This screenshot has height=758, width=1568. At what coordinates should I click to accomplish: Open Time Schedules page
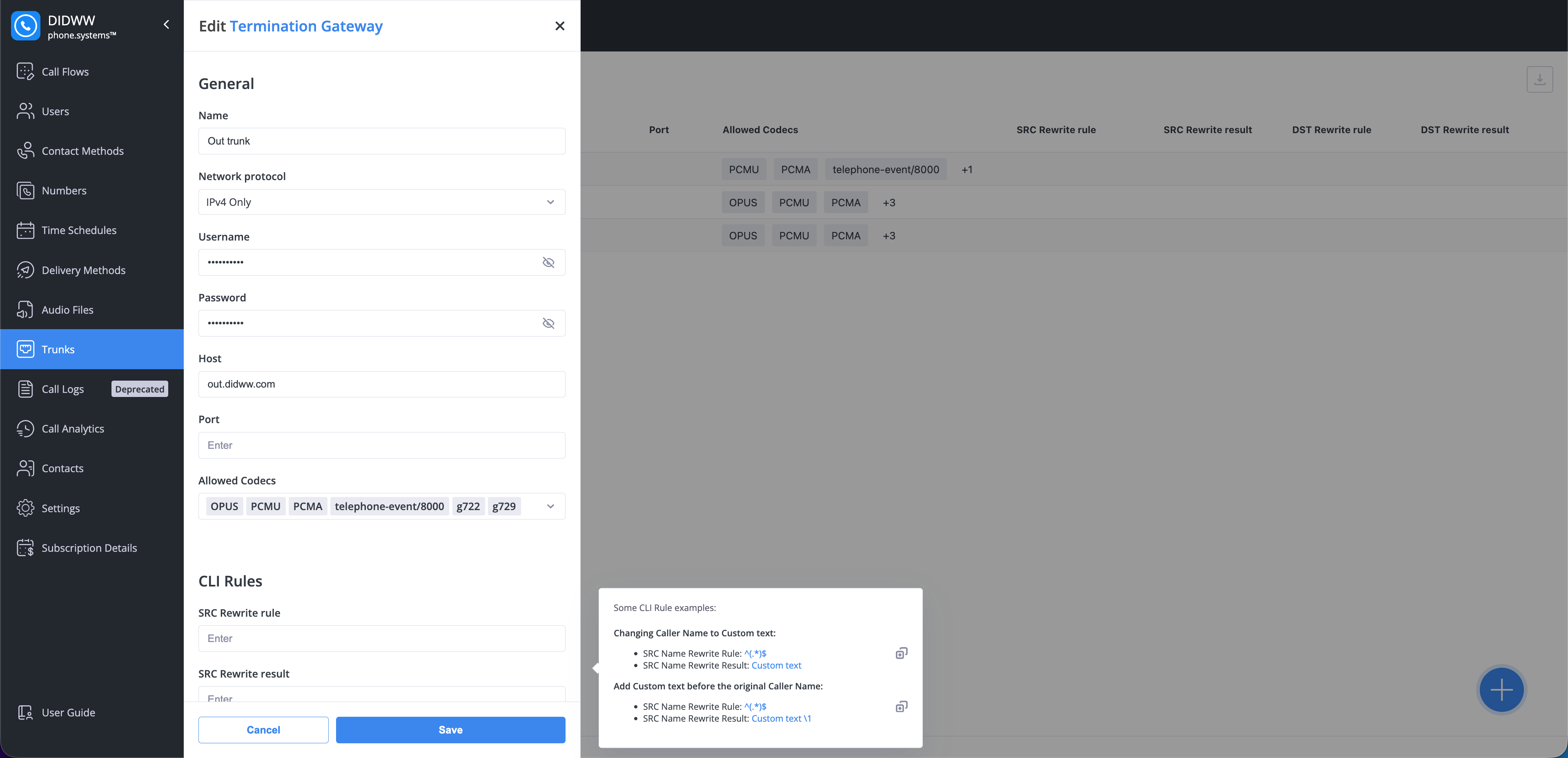(78, 230)
